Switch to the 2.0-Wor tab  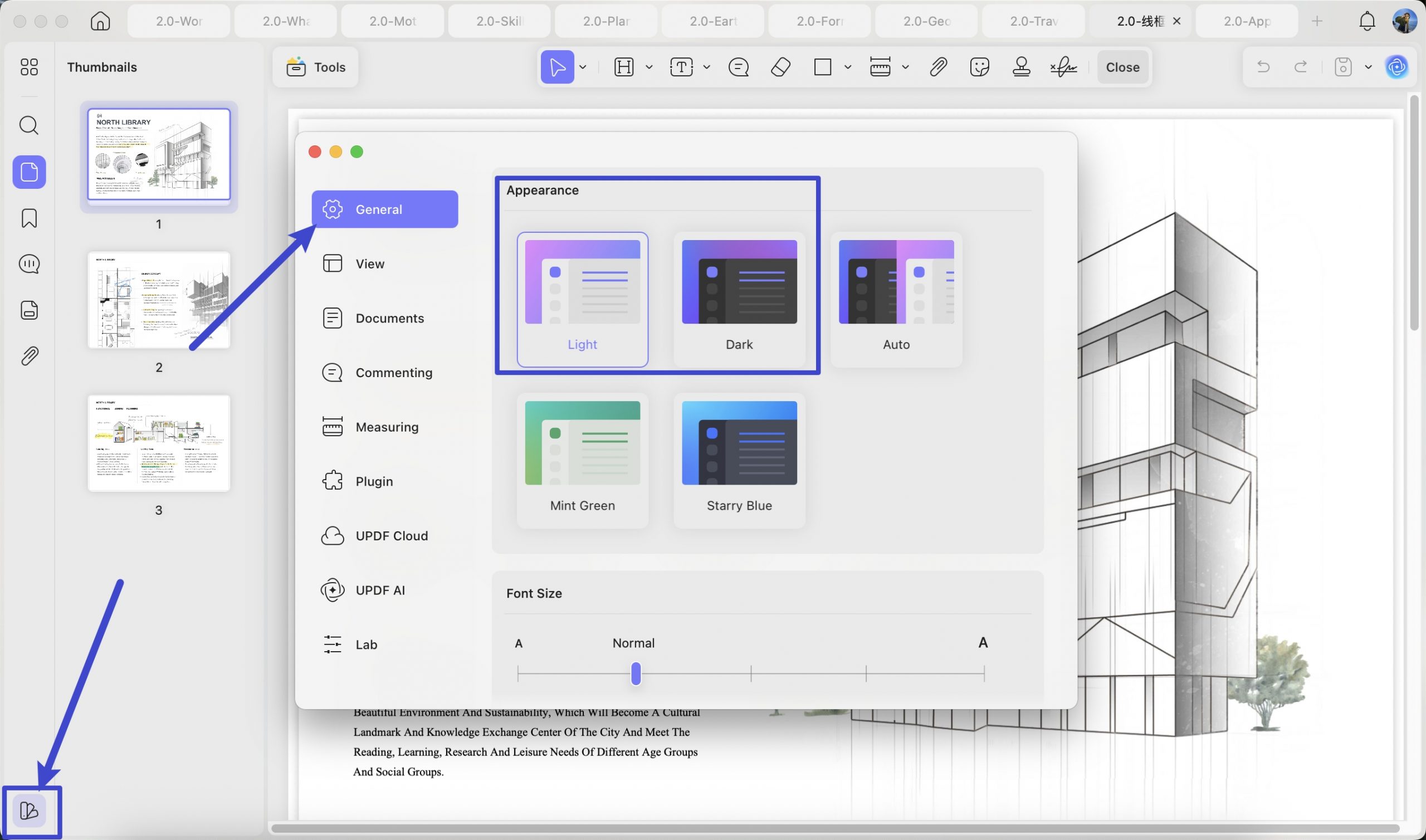click(x=179, y=21)
